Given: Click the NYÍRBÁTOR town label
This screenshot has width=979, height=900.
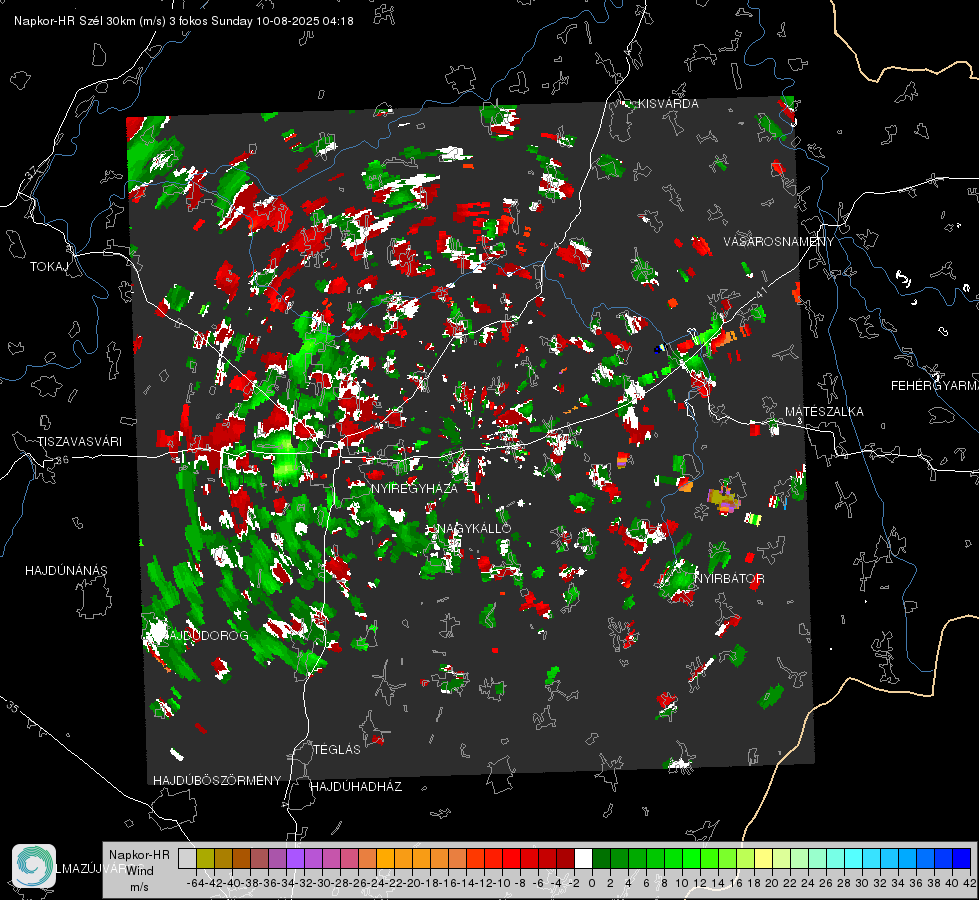Looking at the screenshot, I should [x=729, y=579].
